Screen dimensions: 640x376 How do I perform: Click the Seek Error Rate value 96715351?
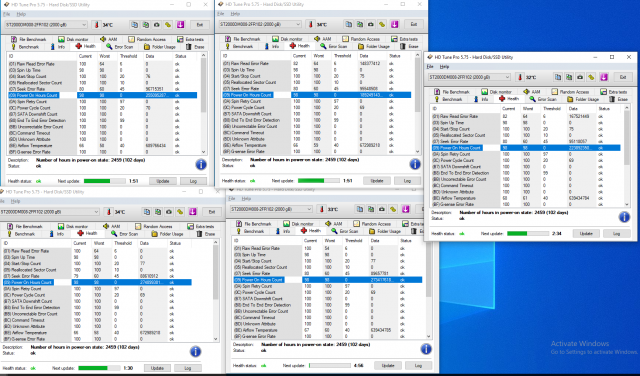click(155, 89)
